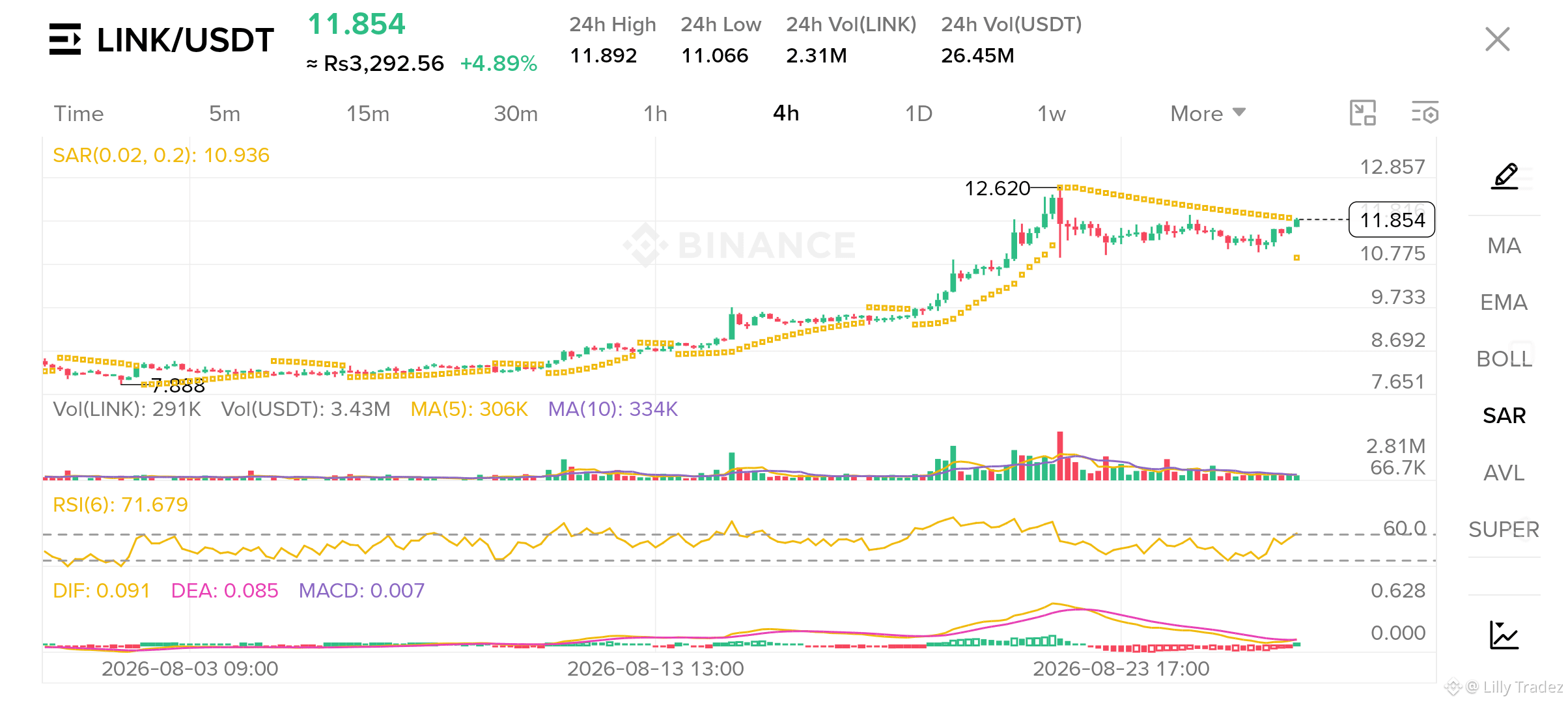Open chart indicator settings icon
Image resolution: width=1568 pixels, height=703 pixels.
[1425, 113]
